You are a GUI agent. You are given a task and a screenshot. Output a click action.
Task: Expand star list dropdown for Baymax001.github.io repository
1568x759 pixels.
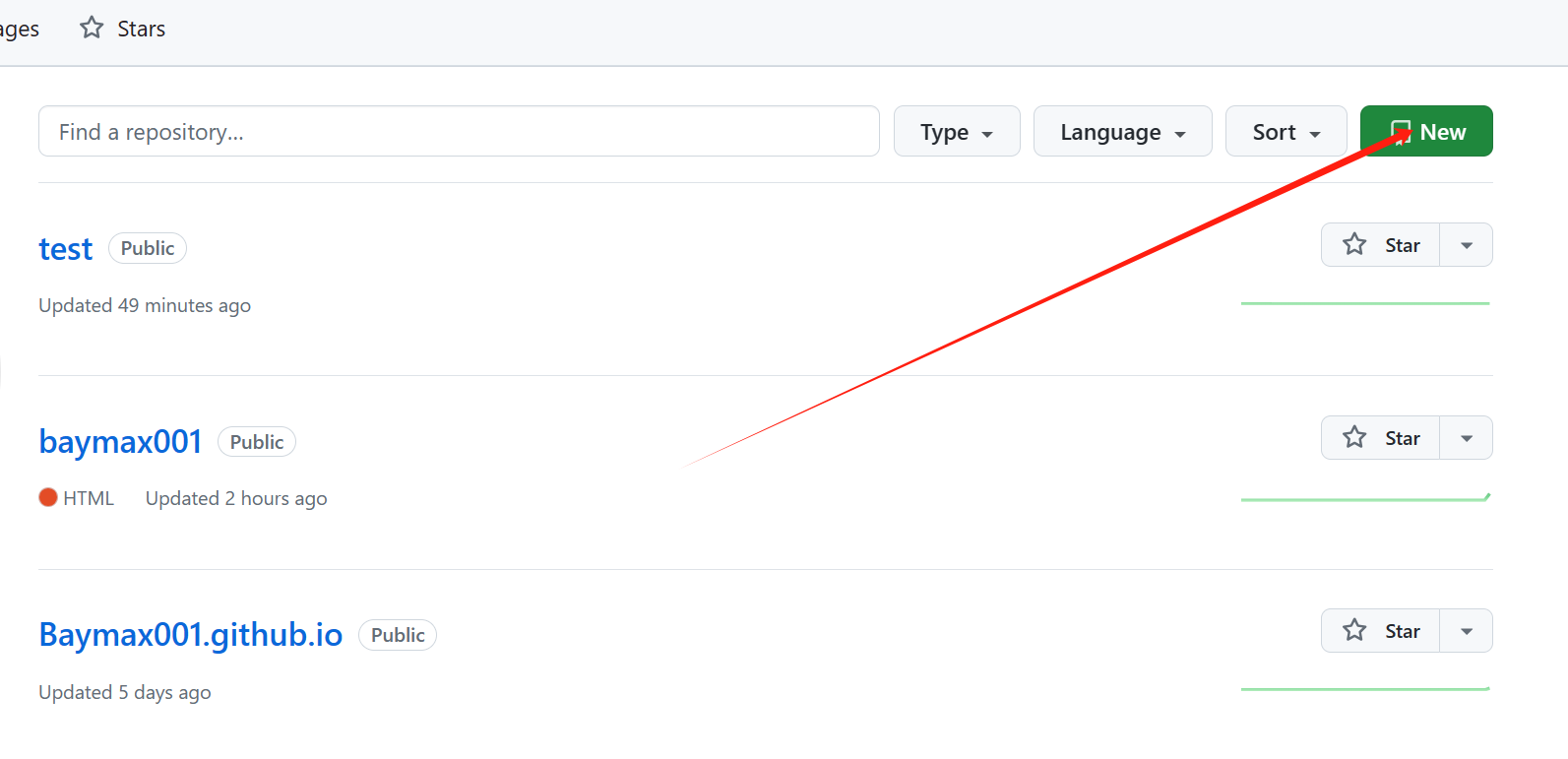click(1467, 631)
